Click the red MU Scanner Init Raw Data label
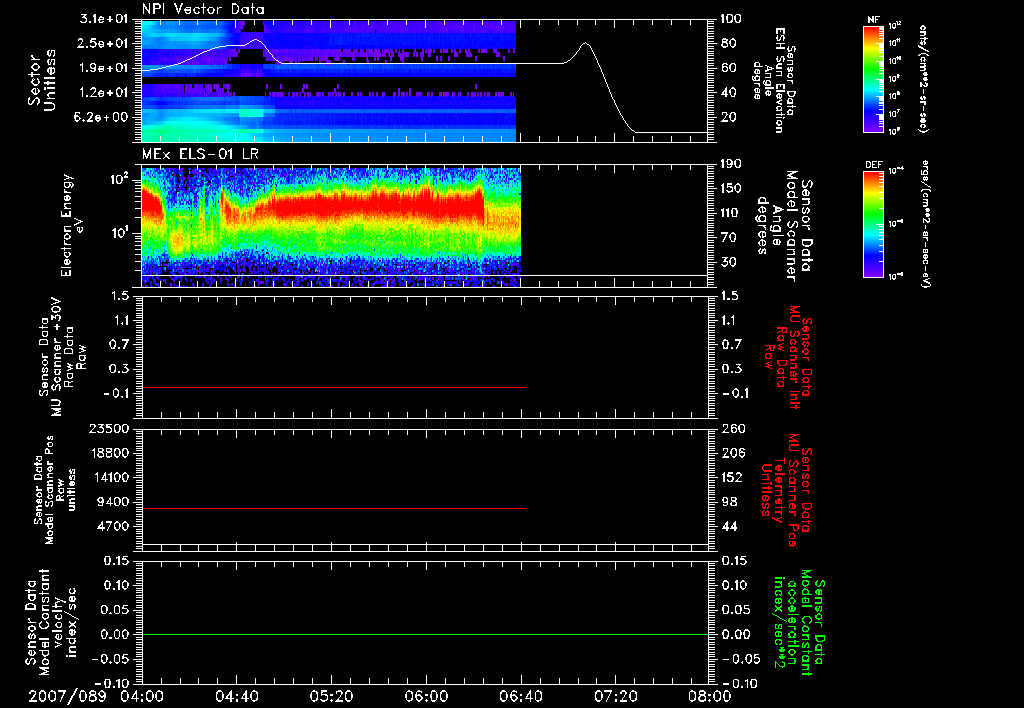This screenshot has width=1024, height=708. 788,357
